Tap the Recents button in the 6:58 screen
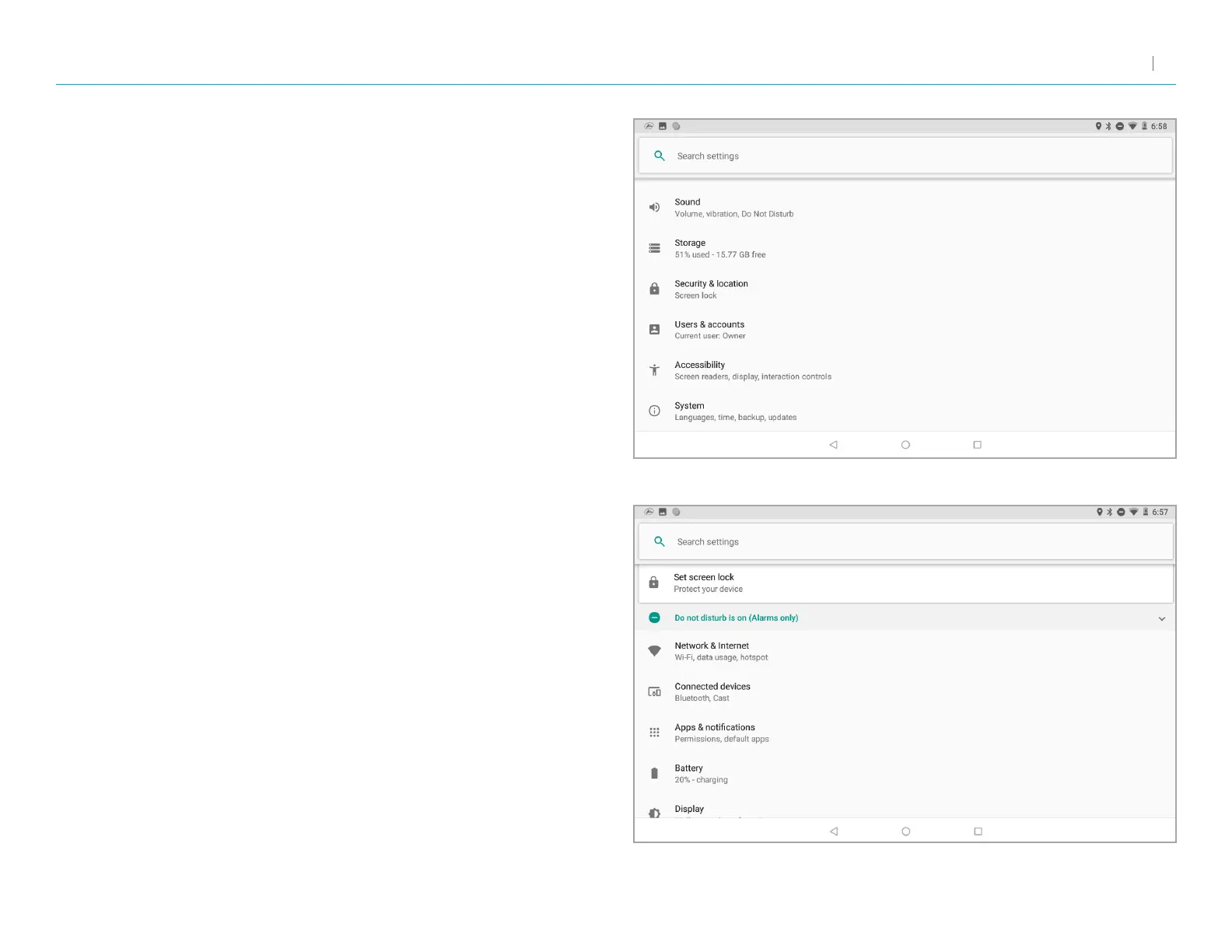This screenshot has width=1232, height=952. (978, 445)
